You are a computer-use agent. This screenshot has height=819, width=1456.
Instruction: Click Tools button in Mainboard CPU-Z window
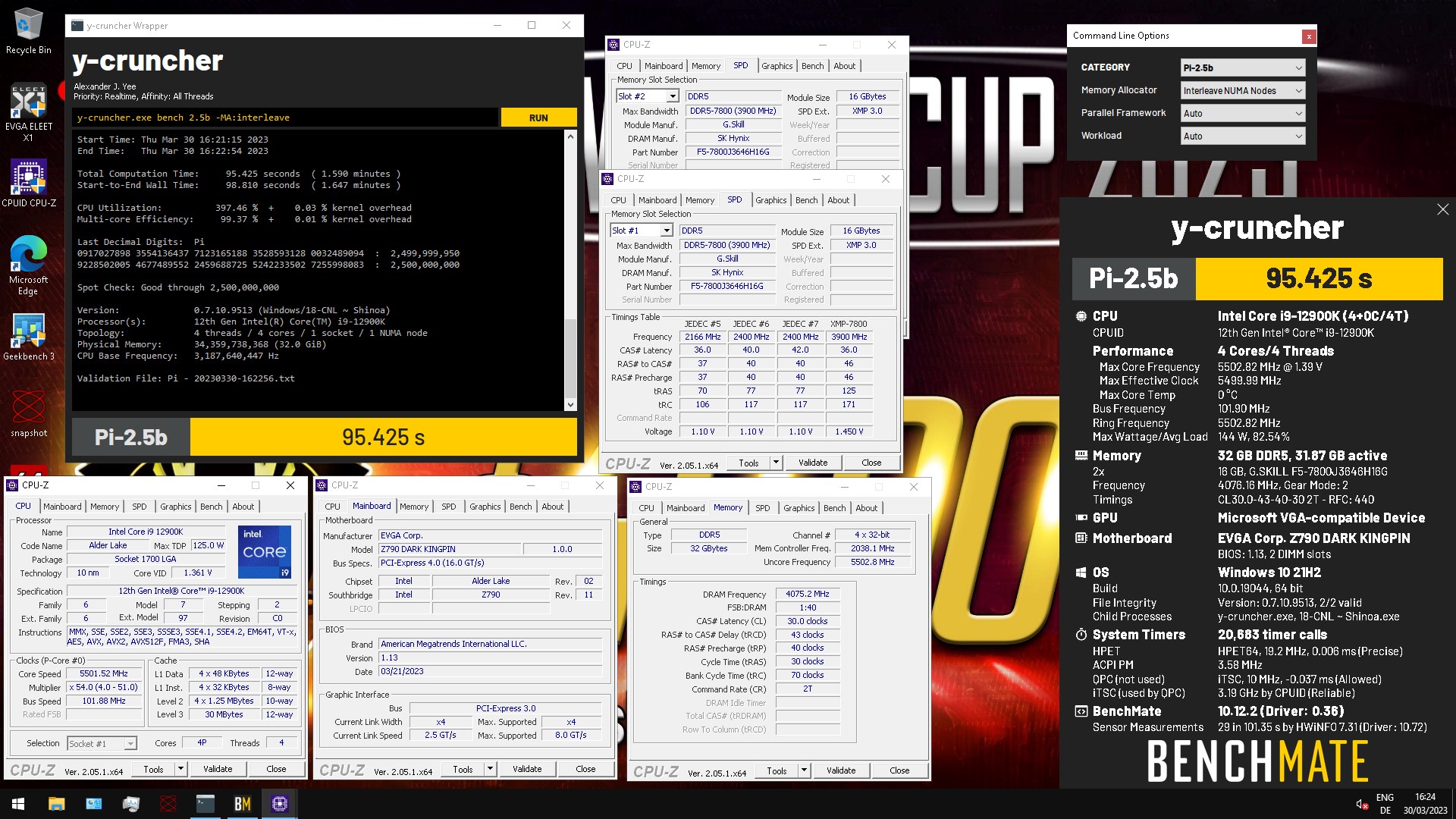click(x=463, y=769)
